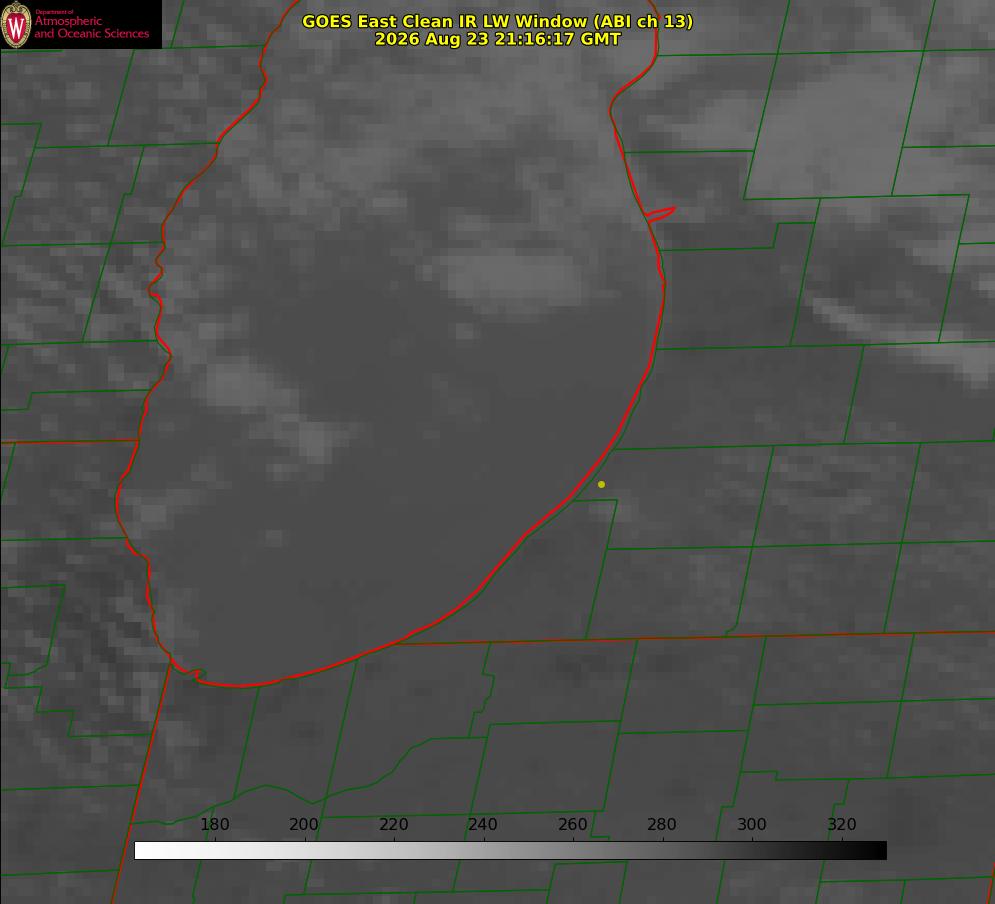Image resolution: width=995 pixels, height=904 pixels.
Task: Click the grayscale colorbar below the 260 tick
Action: point(573,851)
